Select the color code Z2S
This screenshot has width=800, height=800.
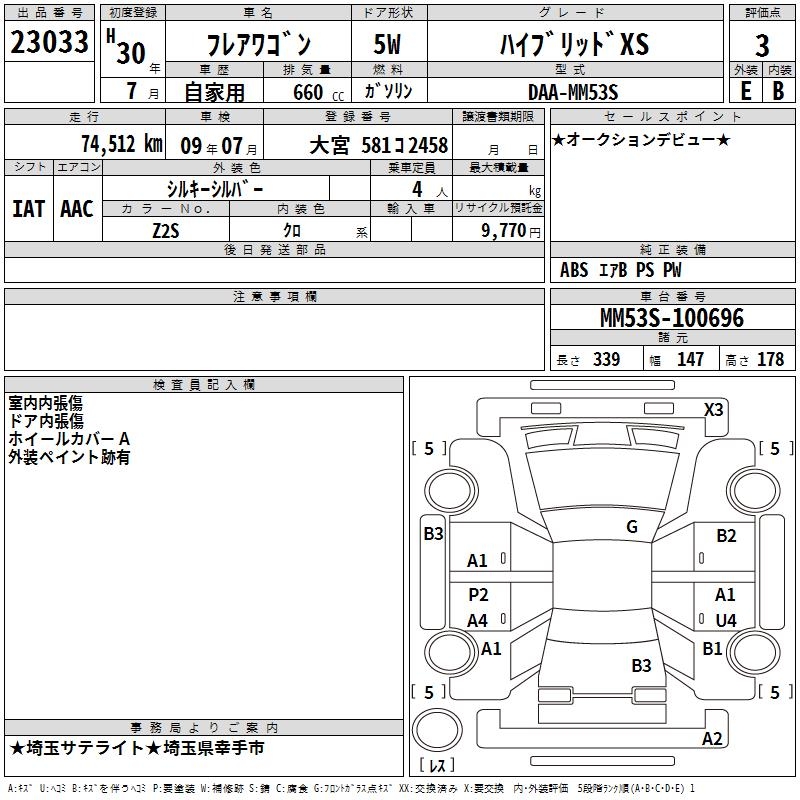[167, 231]
